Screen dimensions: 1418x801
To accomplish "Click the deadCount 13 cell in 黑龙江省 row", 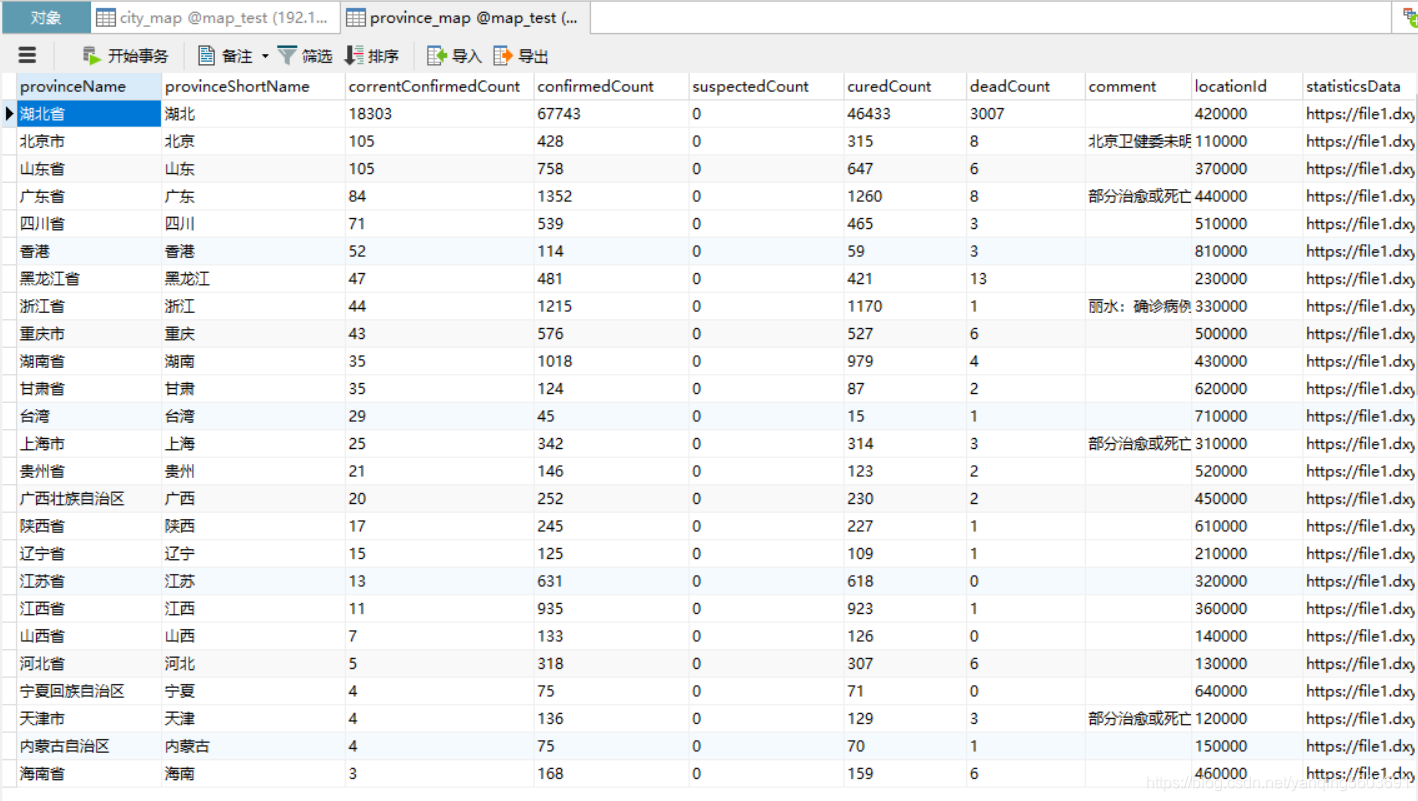I will click(1026, 279).
